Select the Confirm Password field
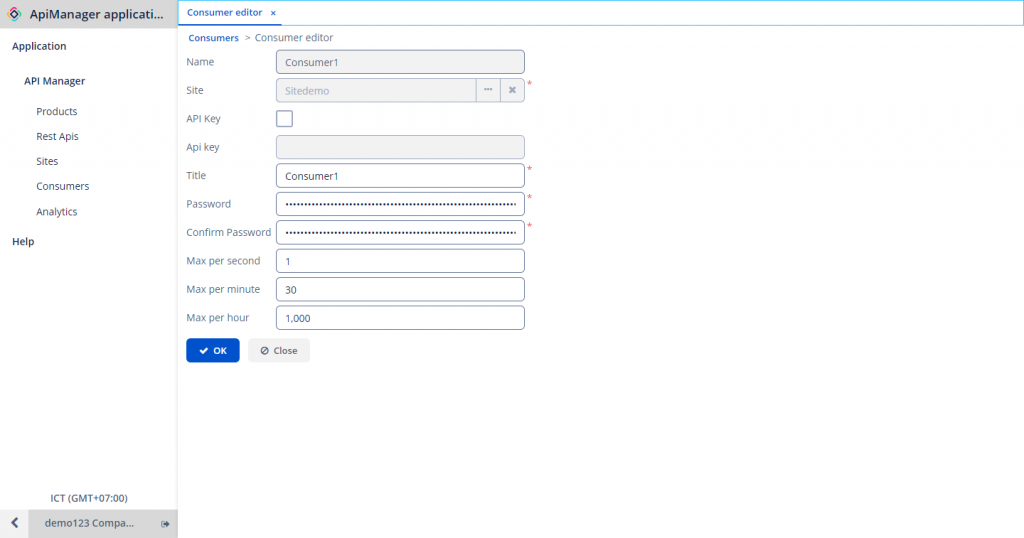1024x538 pixels. click(400, 233)
